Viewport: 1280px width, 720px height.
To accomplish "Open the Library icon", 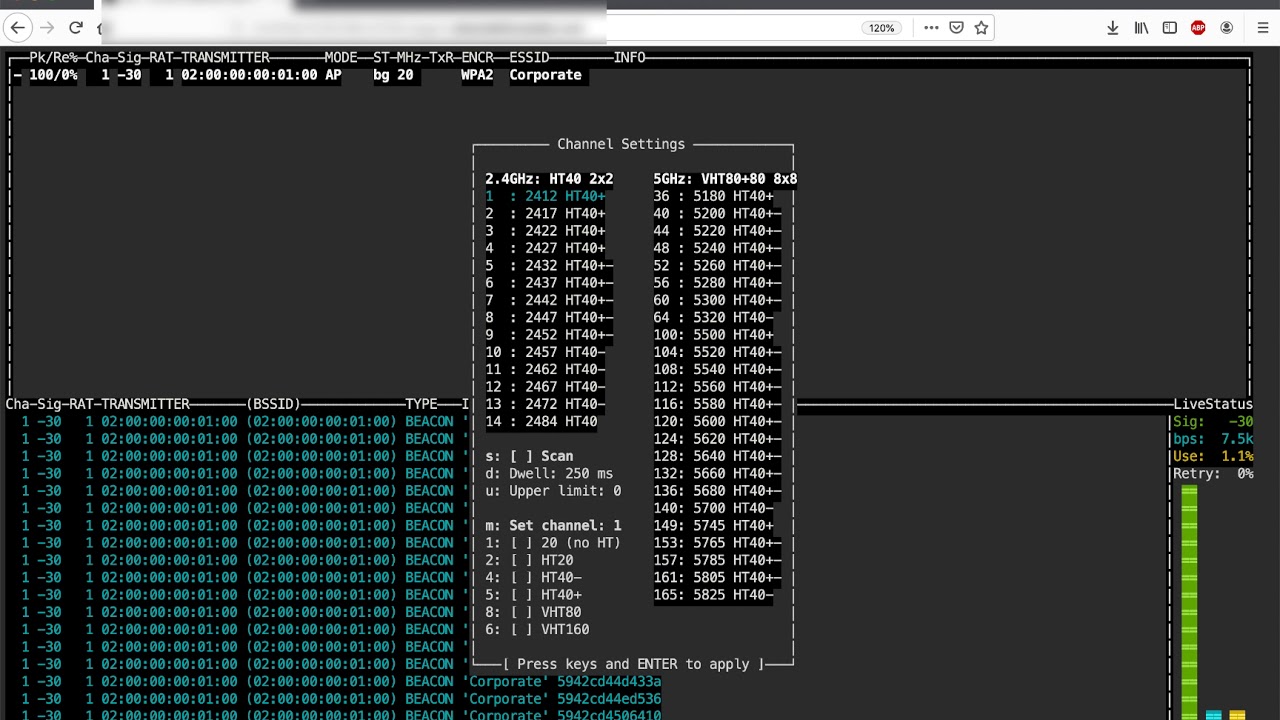I will [x=1141, y=28].
